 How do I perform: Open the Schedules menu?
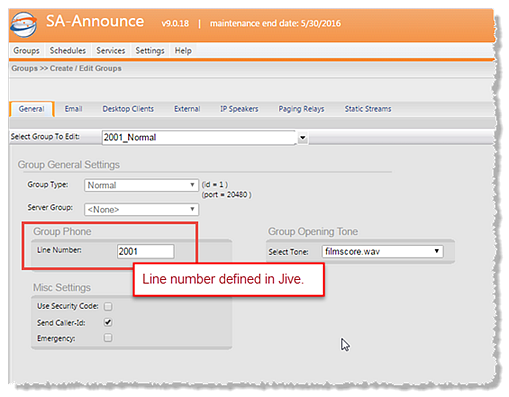pyautogui.click(x=68, y=51)
